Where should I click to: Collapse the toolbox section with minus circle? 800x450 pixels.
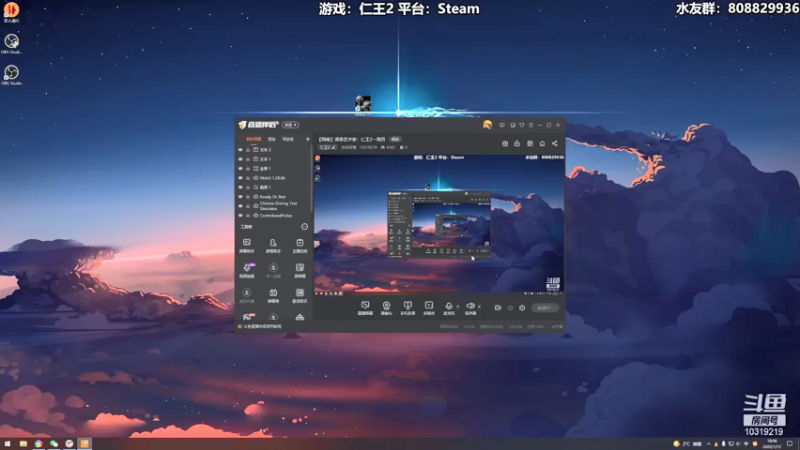click(304, 226)
